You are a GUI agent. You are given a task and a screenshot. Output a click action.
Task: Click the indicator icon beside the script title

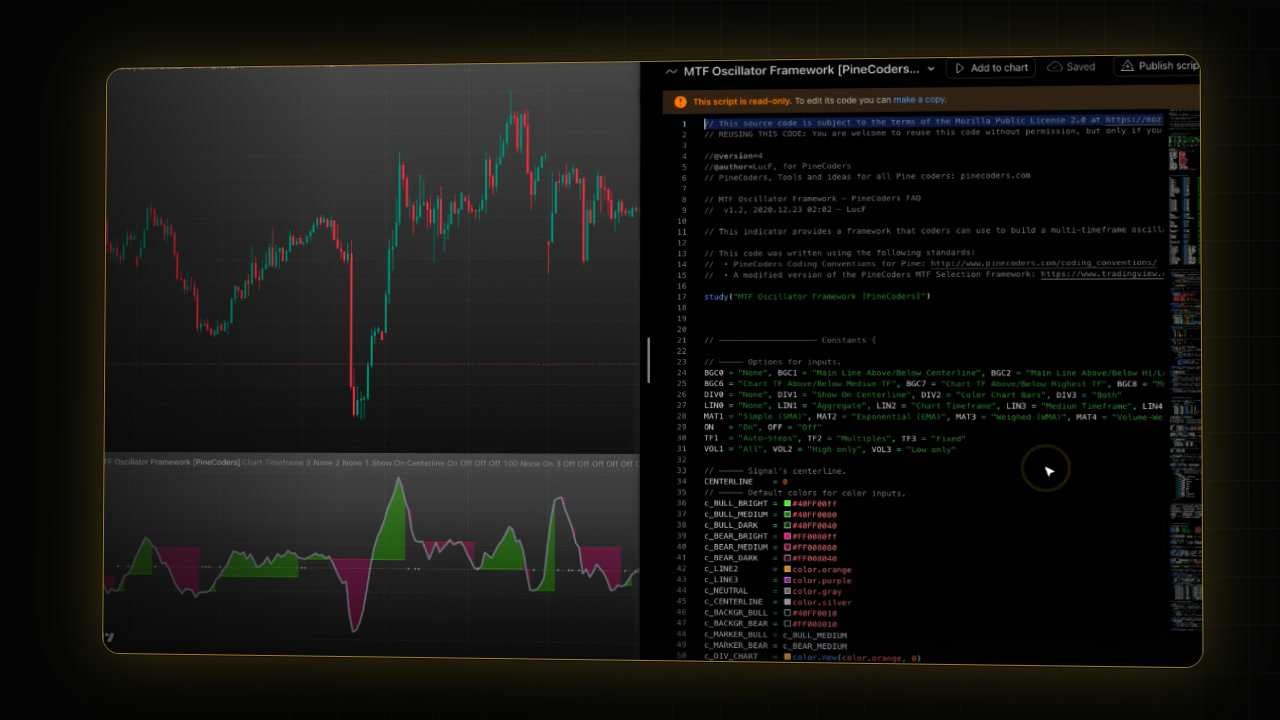coord(671,71)
